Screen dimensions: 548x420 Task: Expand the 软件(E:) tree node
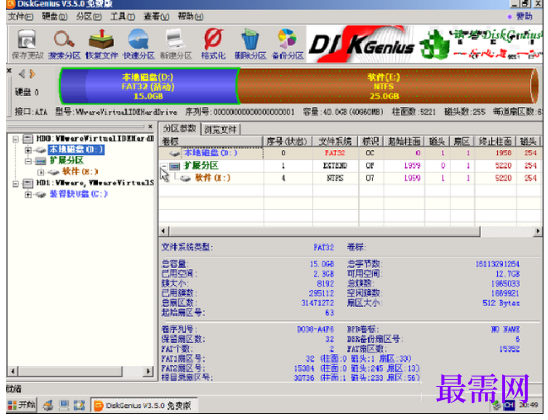tap(40, 172)
